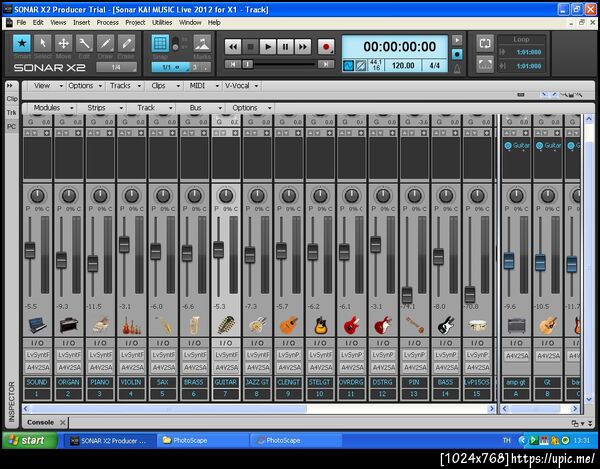The height and width of the screenshot is (469, 600).
Task: Set loop points to selection
Action: 485,64
